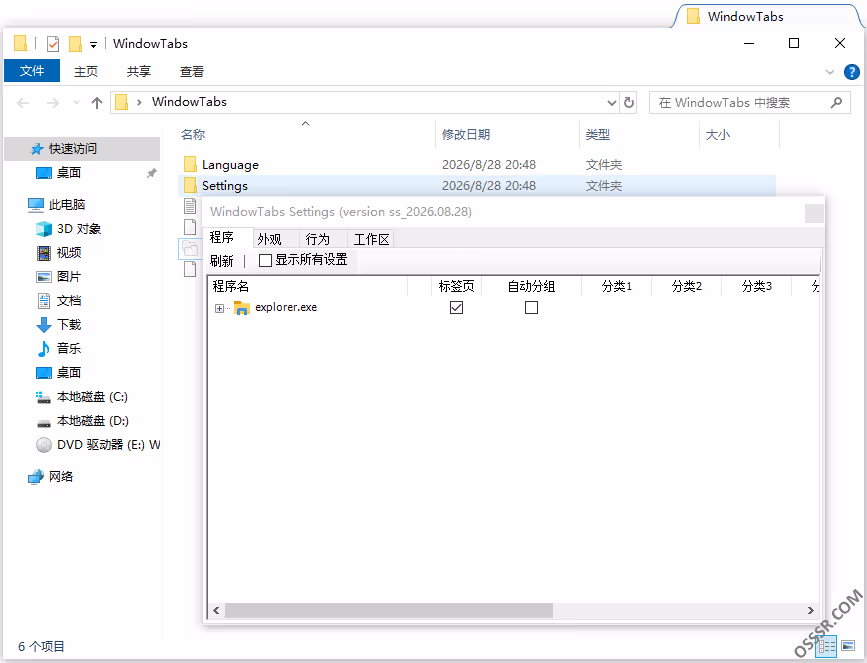867x663 pixels.
Task: Click the 刷新 button in settings
Action: tap(222, 260)
